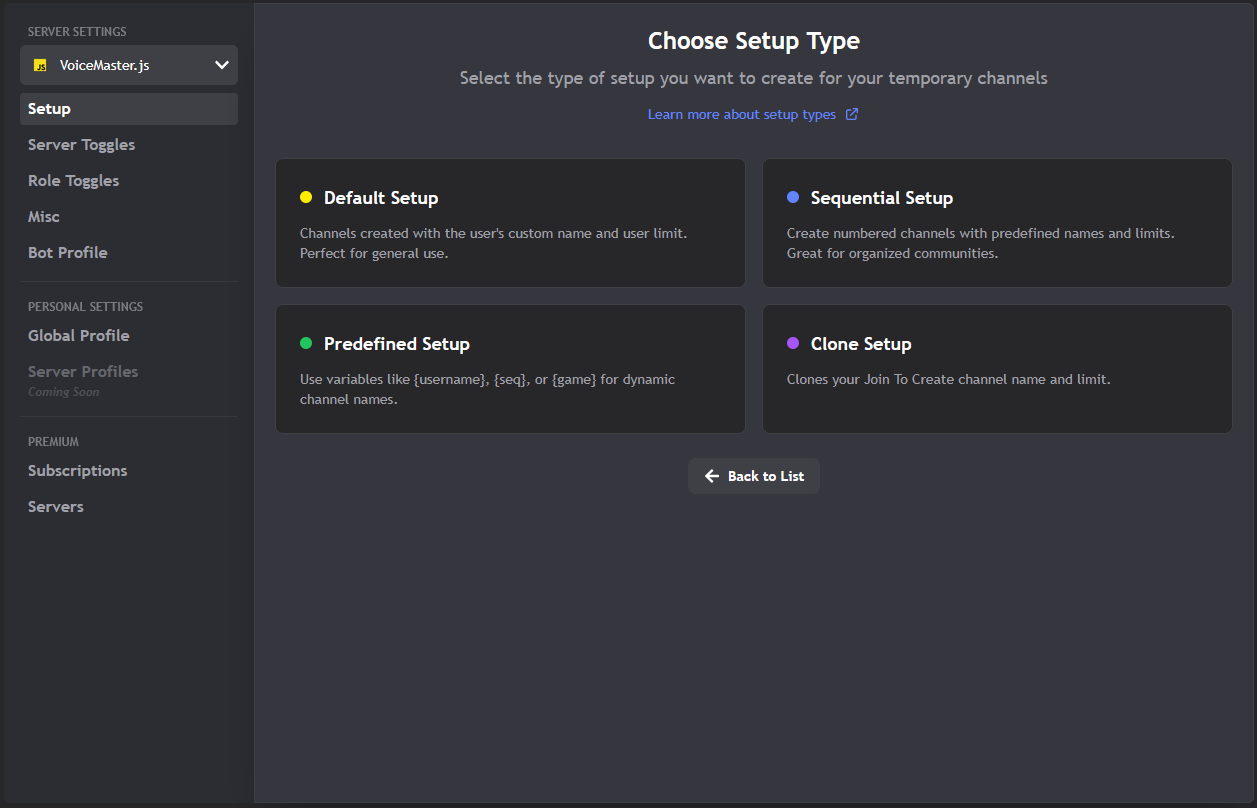
Task: Click the blue dot beside Sequential Setup
Action: (792, 197)
